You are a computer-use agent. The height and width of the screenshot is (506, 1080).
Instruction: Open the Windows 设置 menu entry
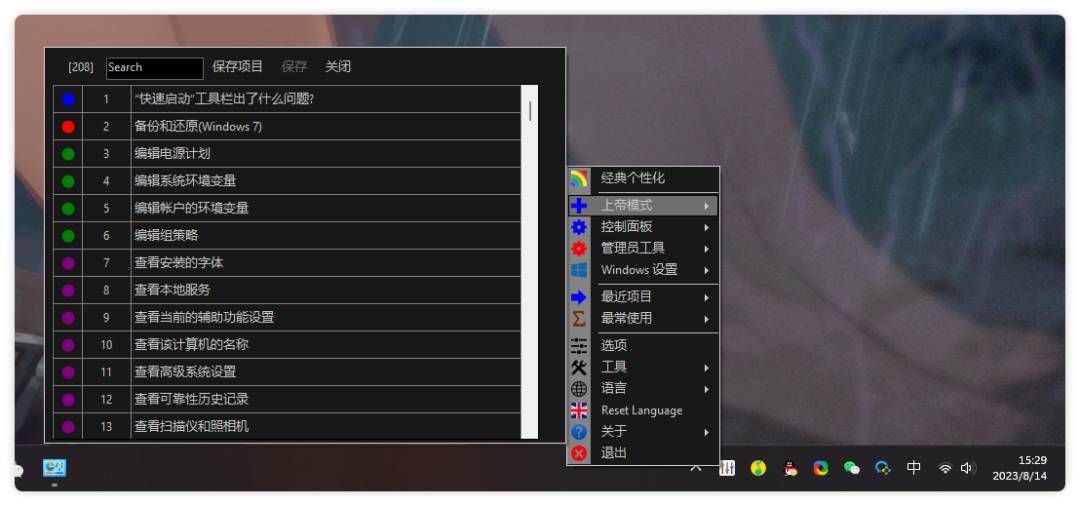(x=643, y=269)
